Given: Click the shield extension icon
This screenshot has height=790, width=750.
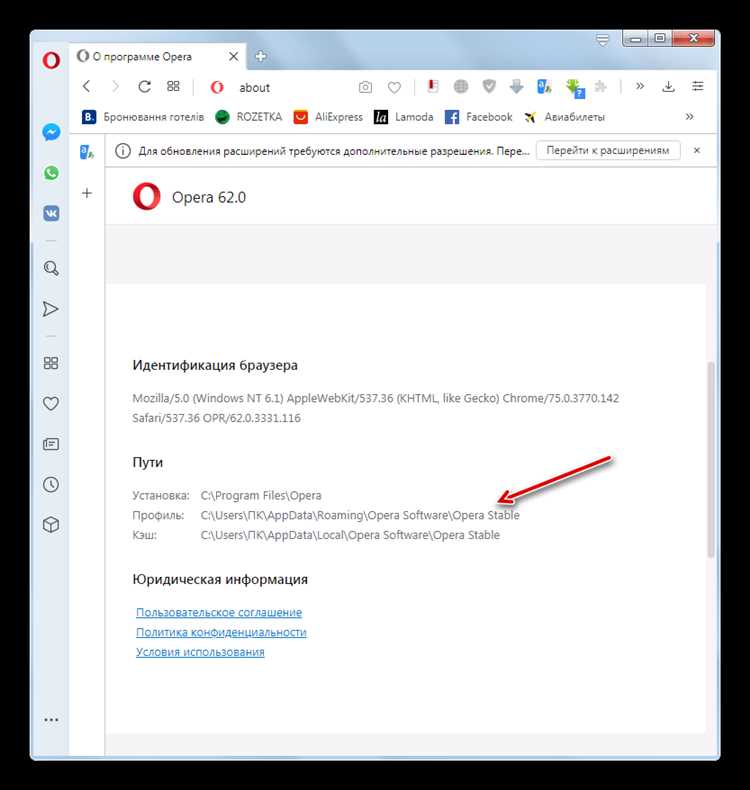Looking at the screenshot, I should pos(489,87).
